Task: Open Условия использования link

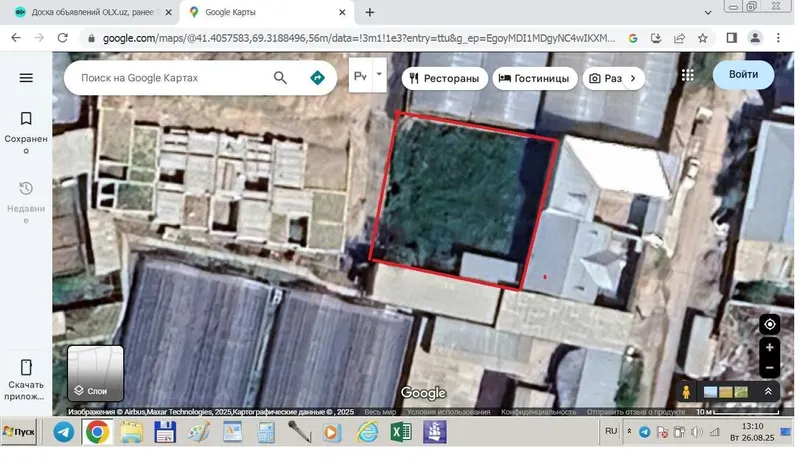Action: pos(448,411)
